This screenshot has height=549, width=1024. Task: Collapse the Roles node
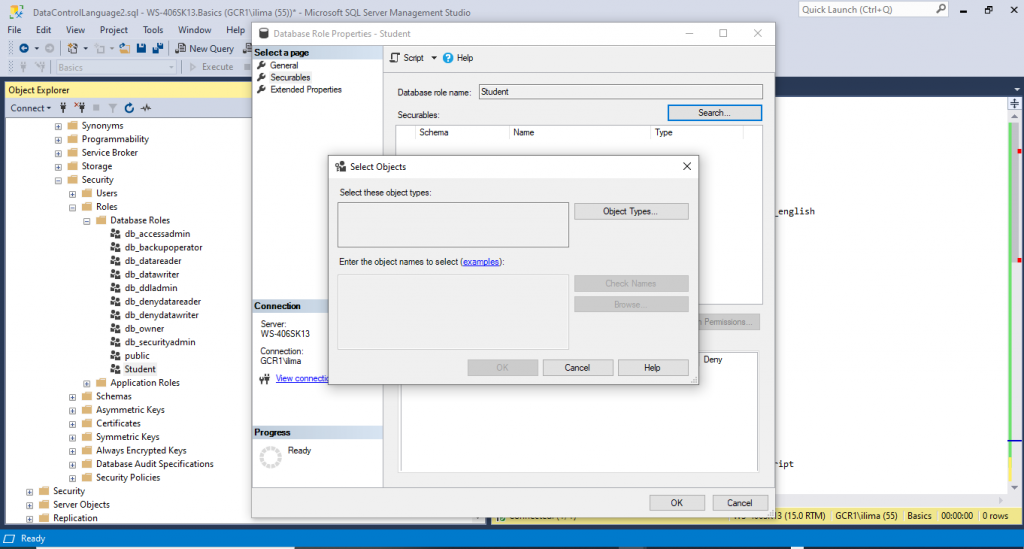pyautogui.click(x=72, y=207)
